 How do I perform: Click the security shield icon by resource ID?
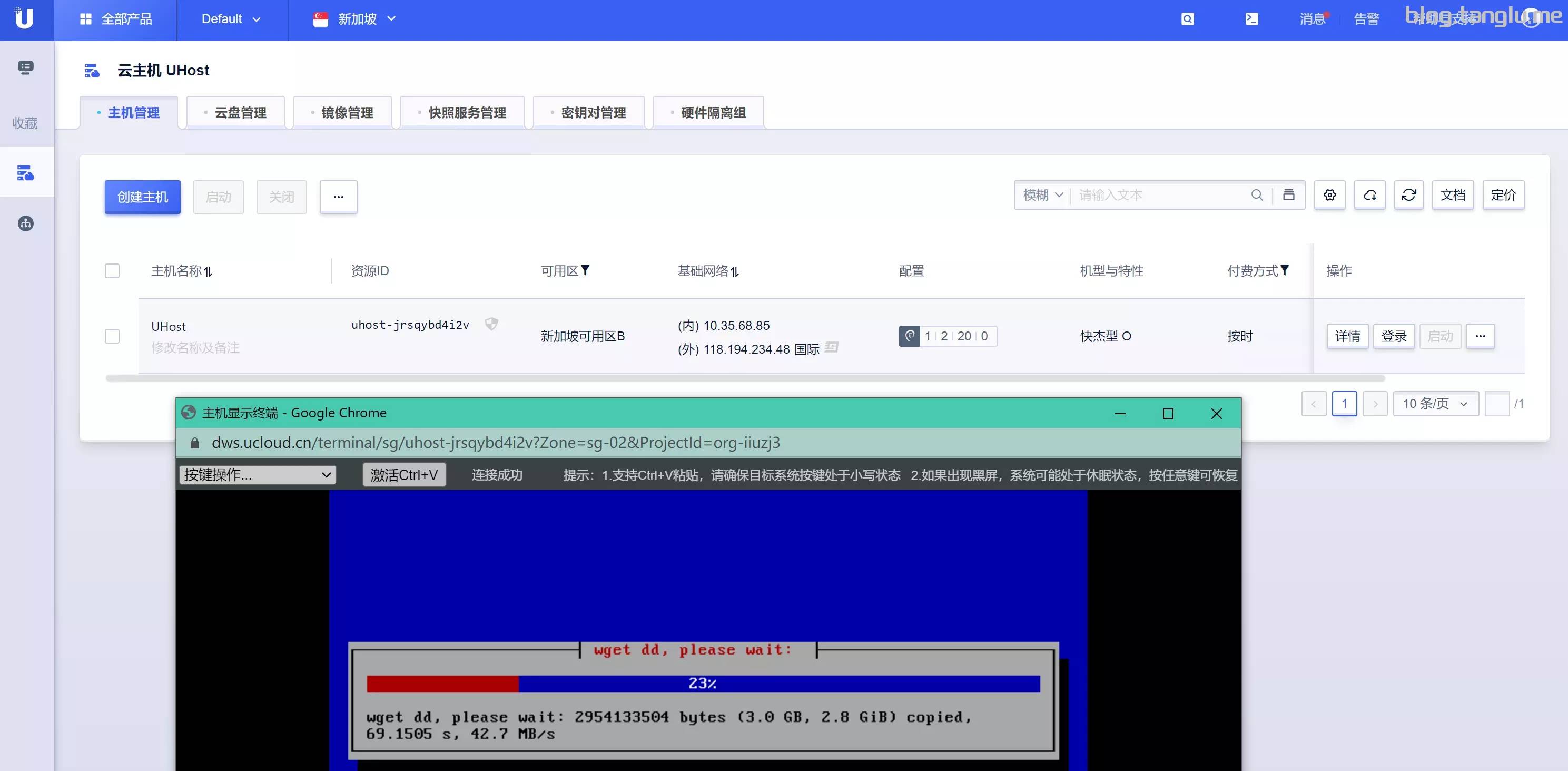(x=491, y=324)
